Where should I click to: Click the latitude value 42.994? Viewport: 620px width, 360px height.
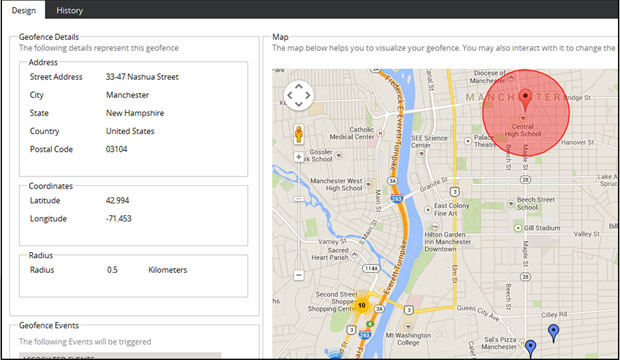117,201
